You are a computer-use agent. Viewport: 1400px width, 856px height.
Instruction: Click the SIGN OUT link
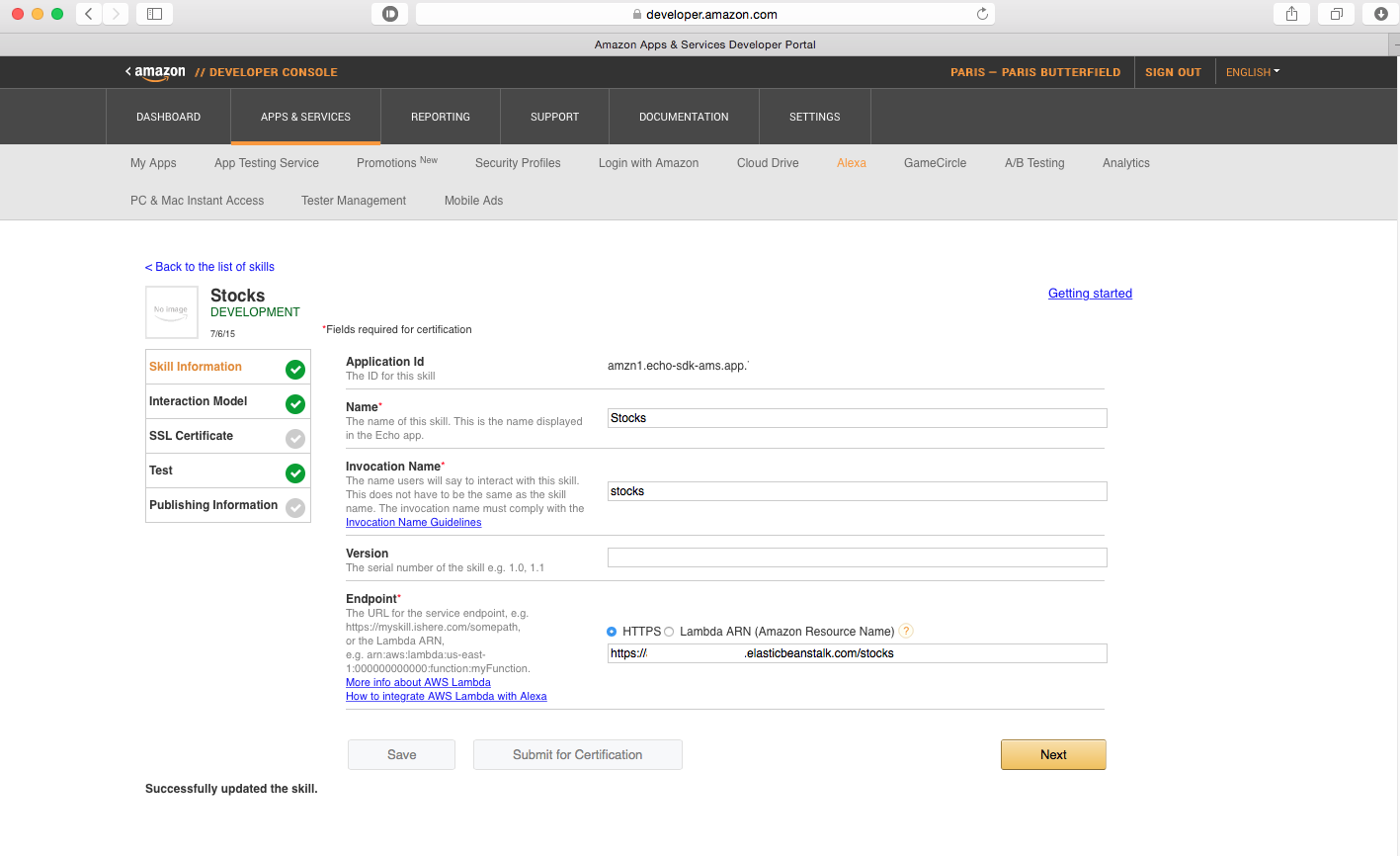coord(1173,72)
